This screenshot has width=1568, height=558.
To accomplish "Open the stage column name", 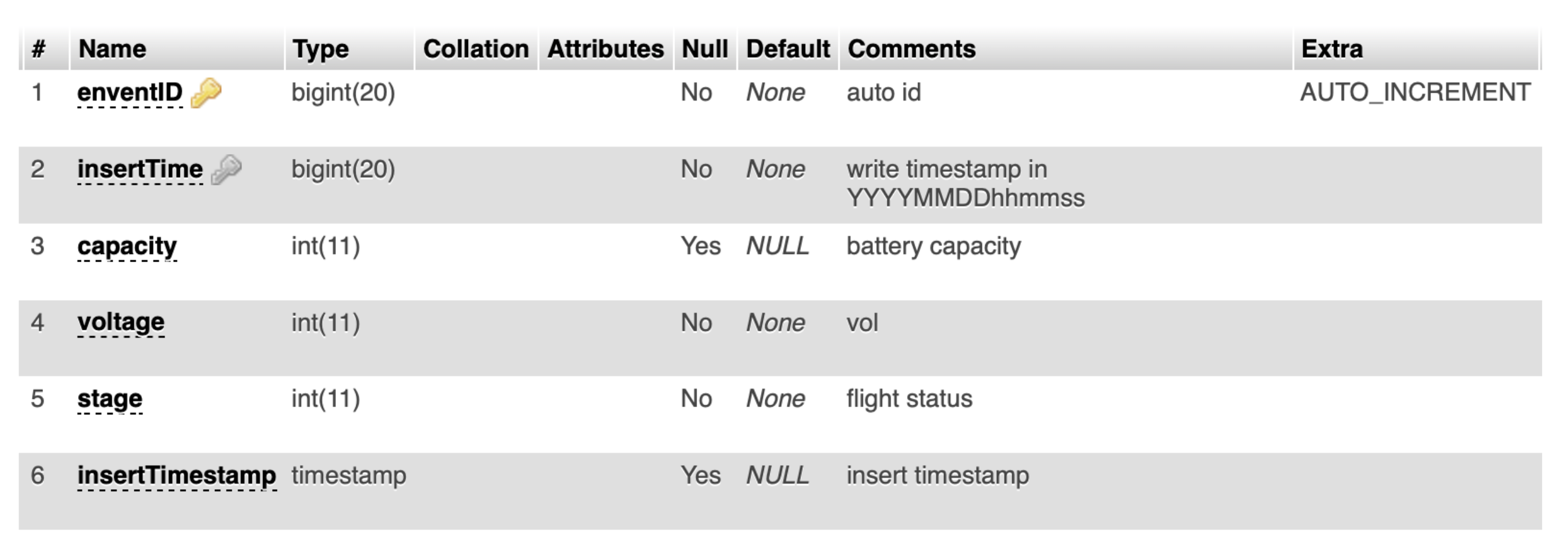I will (110, 399).
